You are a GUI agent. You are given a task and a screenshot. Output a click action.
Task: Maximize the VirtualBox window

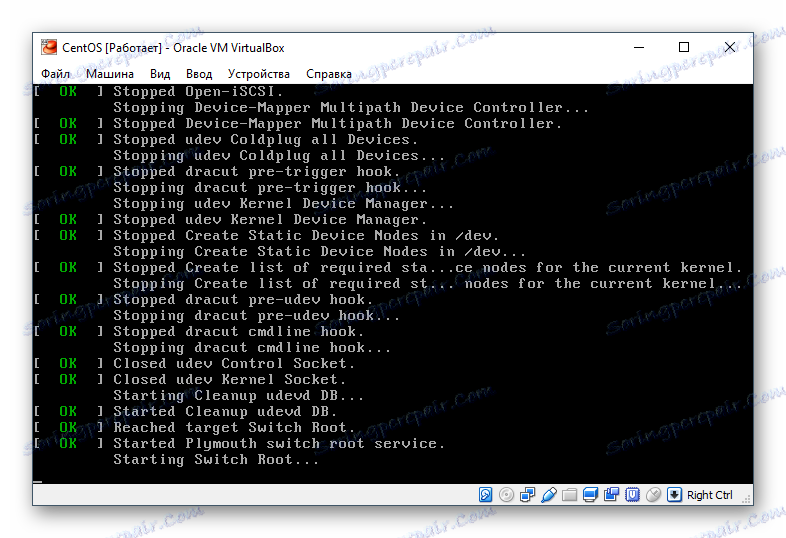684,48
